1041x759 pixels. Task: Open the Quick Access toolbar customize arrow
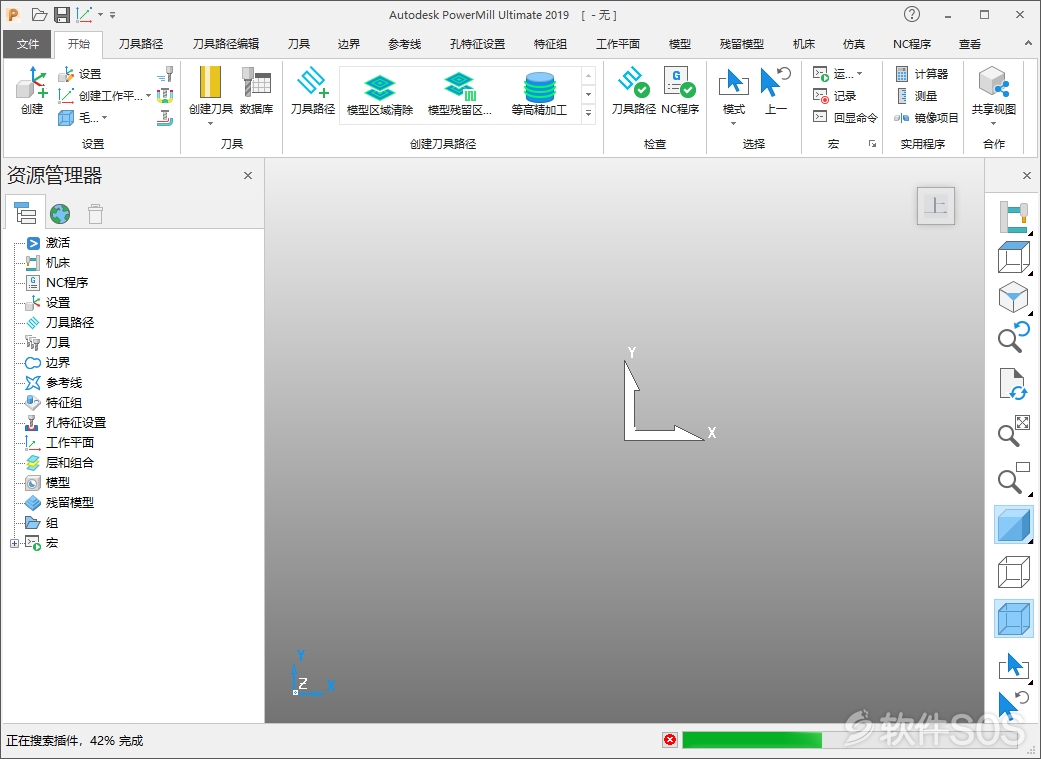click(x=112, y=15)
